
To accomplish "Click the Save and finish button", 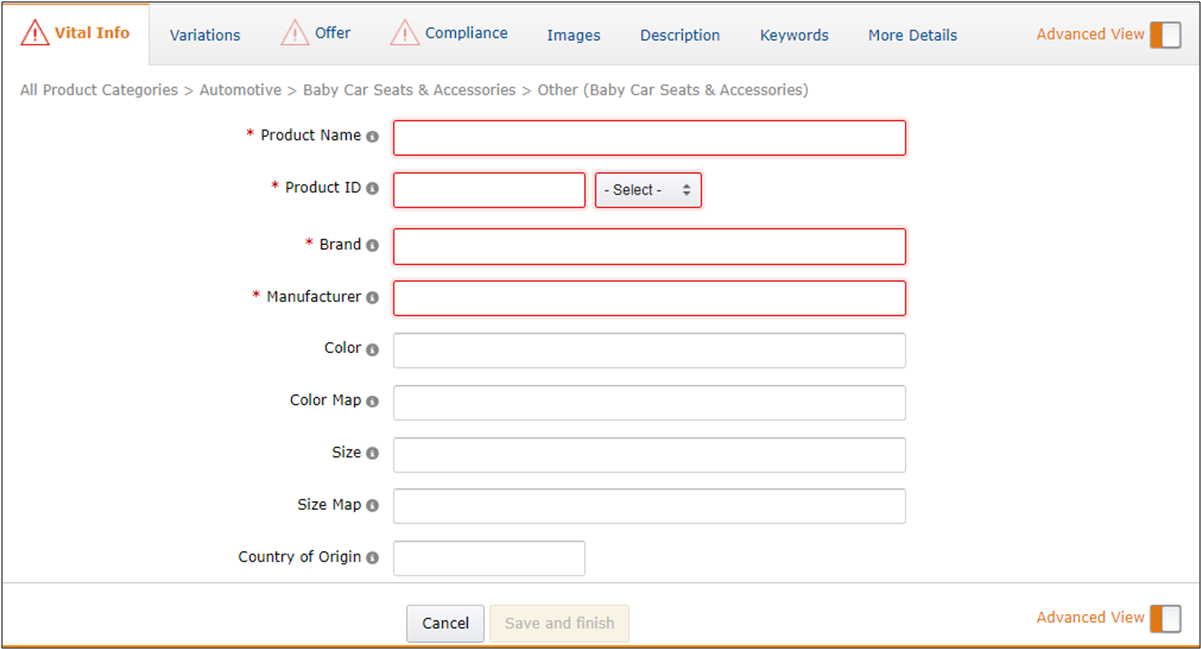I will point(559,623).
